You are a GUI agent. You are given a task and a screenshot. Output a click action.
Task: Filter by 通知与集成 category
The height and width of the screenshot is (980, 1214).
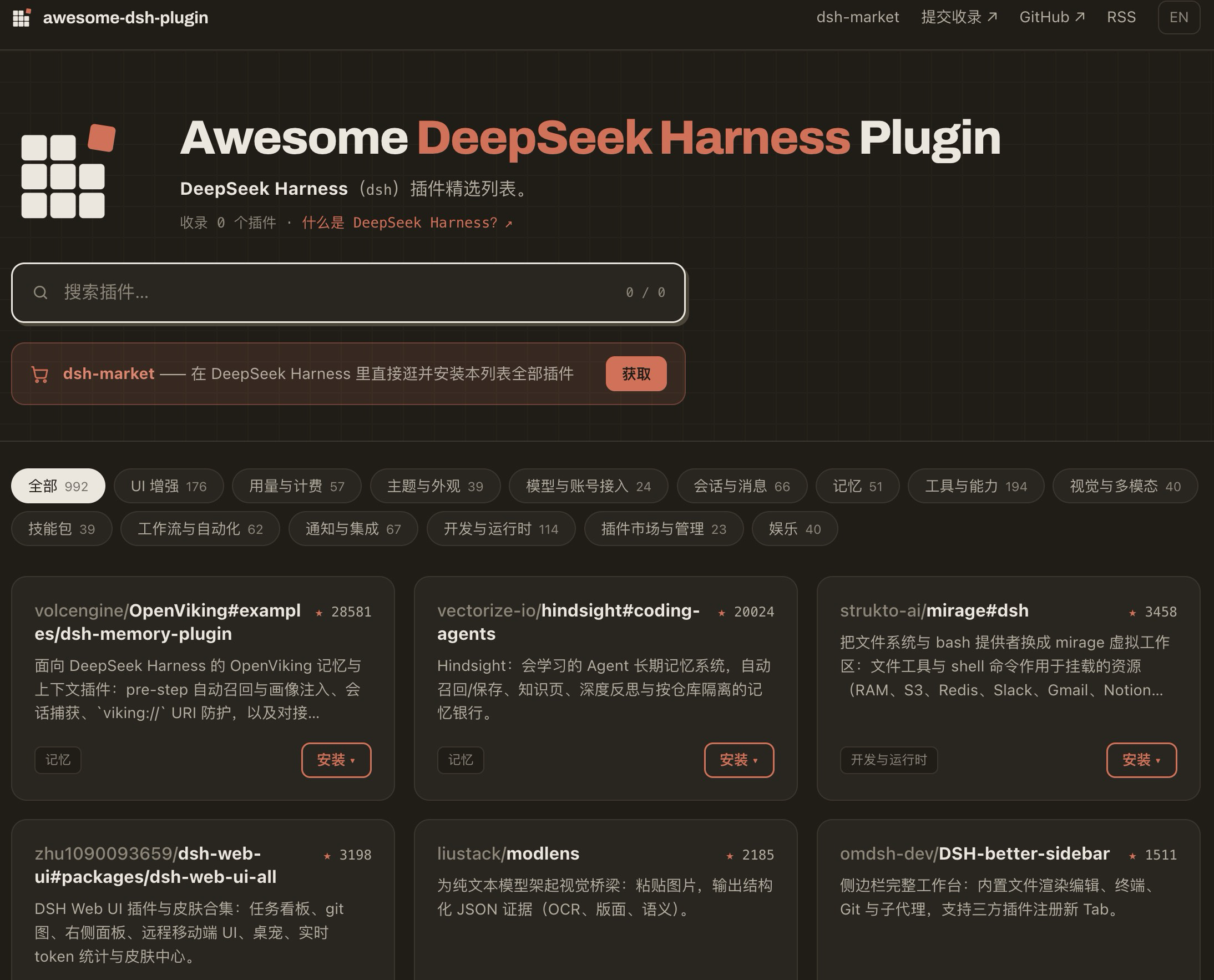tap(353, 529)
